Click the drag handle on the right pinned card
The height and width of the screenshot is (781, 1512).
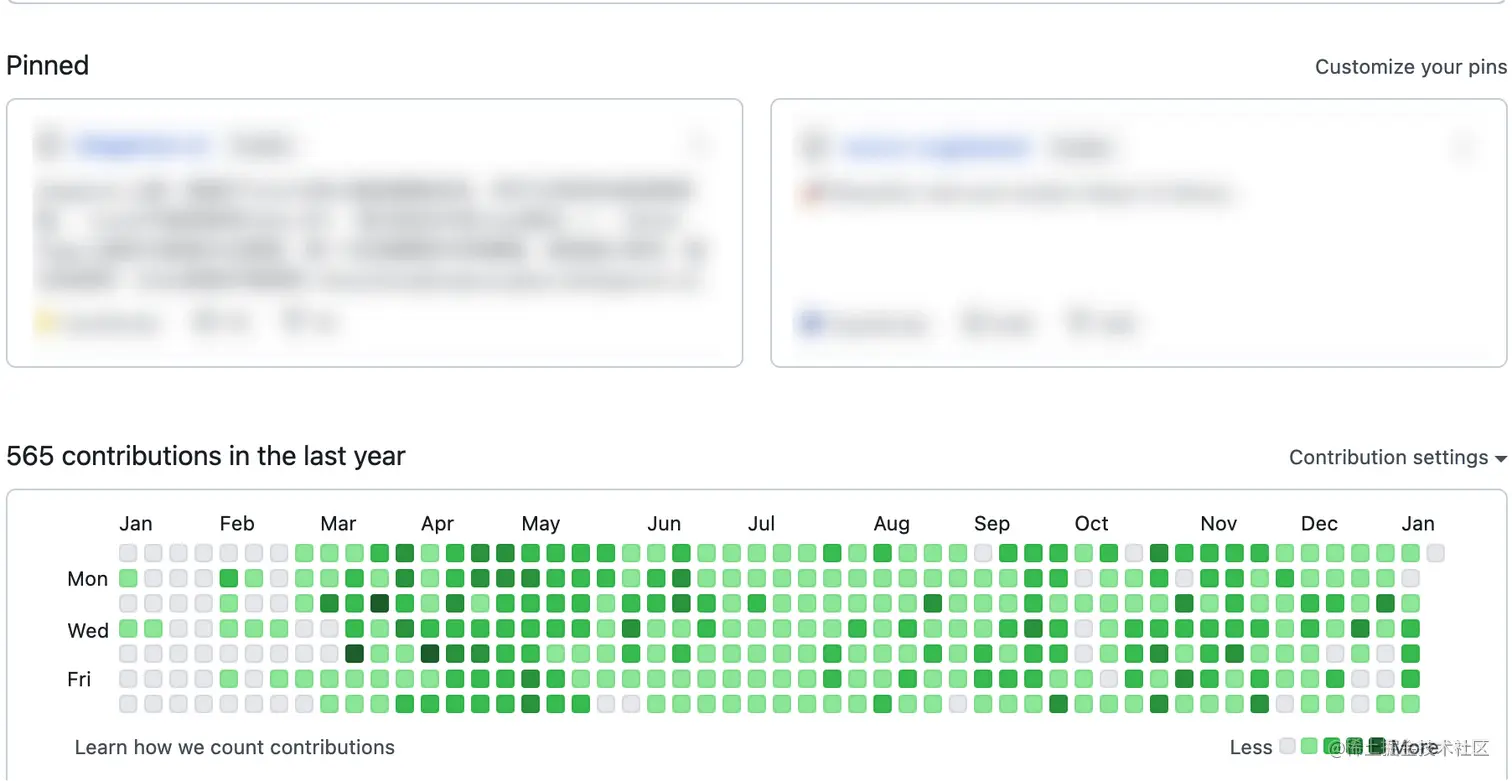tap(1465, 148)
